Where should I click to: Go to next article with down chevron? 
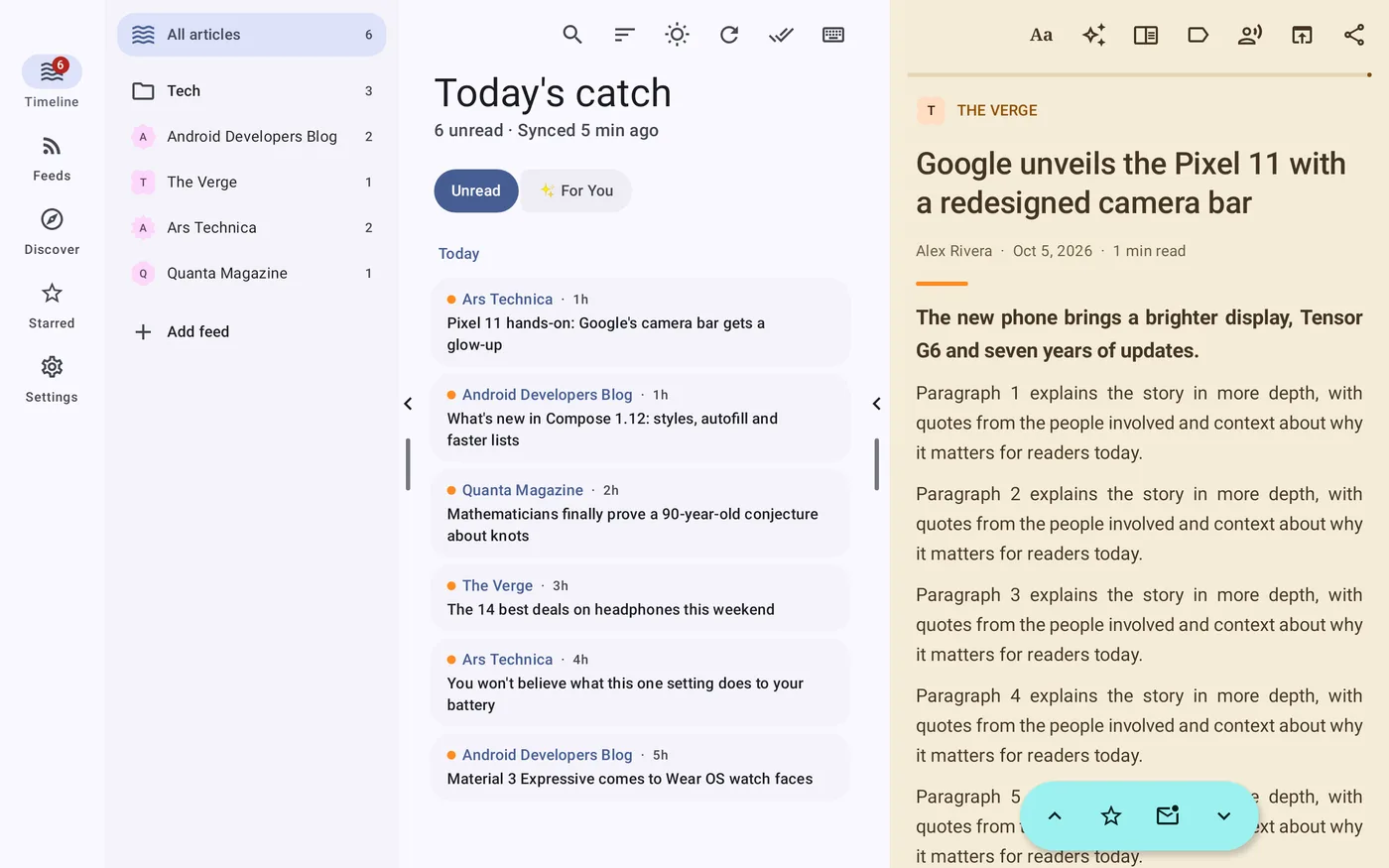click(1223, 815)
